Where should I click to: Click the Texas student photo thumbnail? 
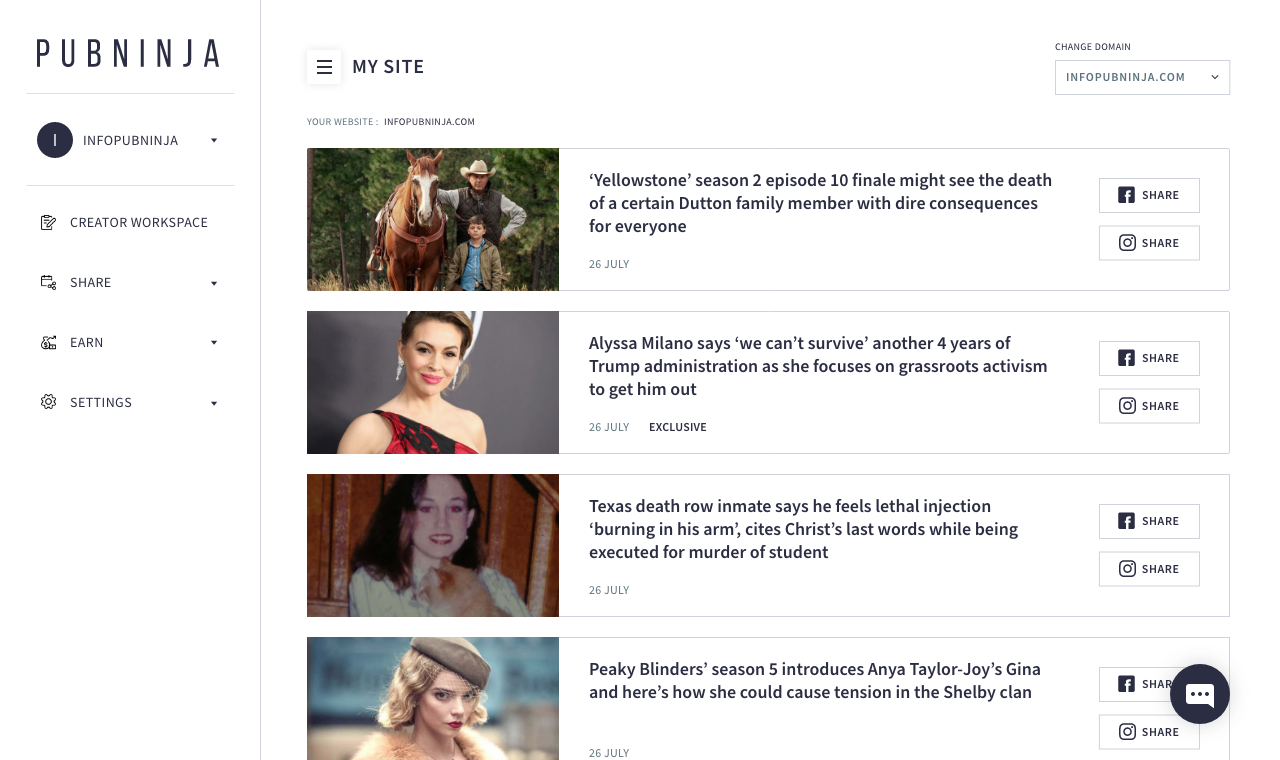point(433,546)
